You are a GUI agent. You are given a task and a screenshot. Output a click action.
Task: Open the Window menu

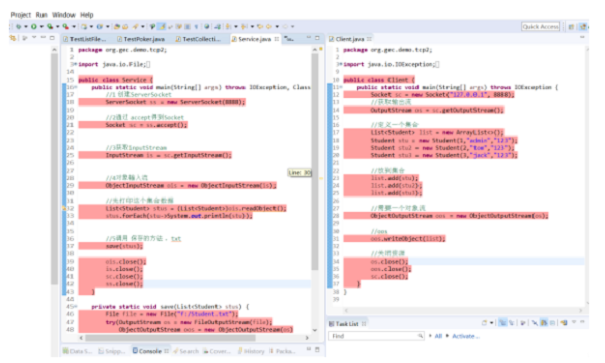tap(64, 15)
